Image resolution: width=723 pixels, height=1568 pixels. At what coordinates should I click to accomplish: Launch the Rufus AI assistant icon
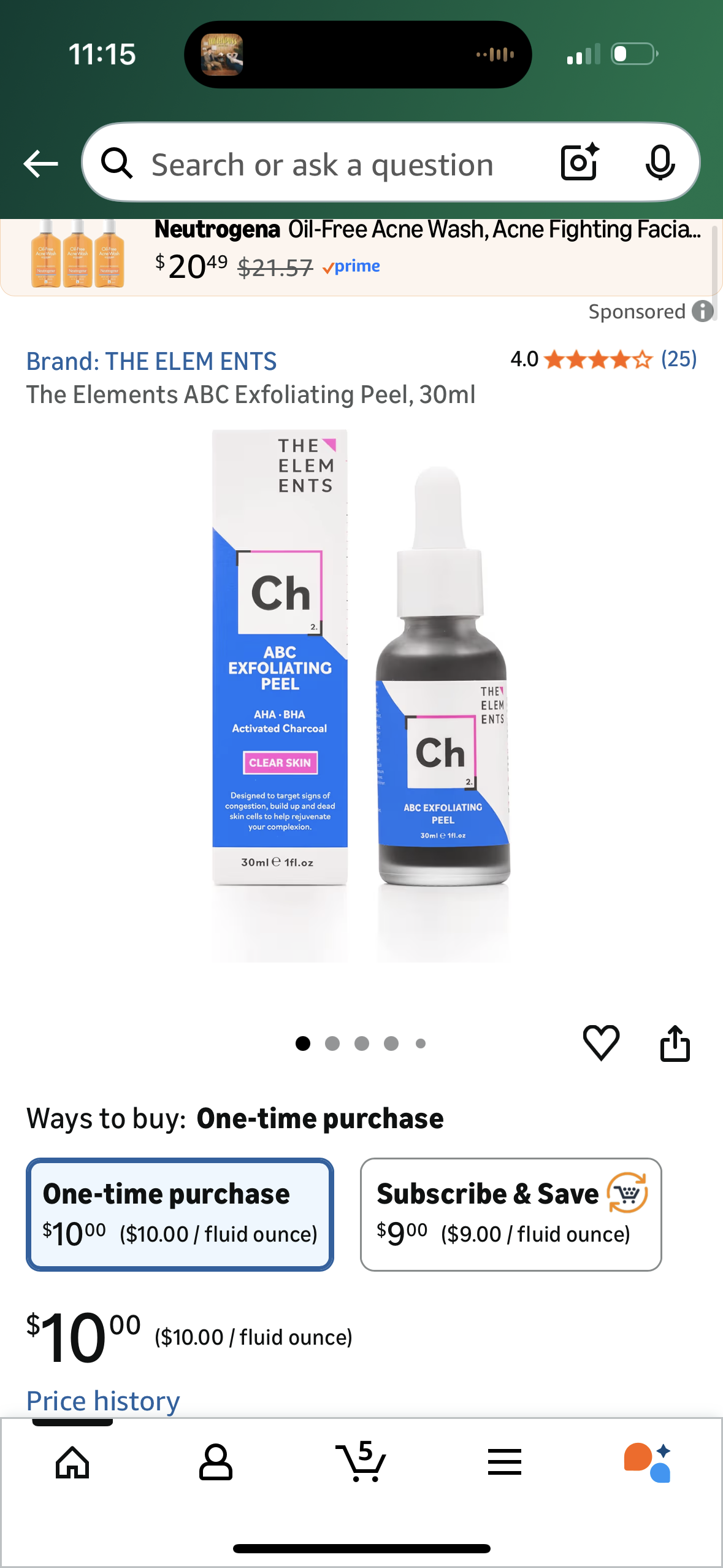coord(648,1462)
